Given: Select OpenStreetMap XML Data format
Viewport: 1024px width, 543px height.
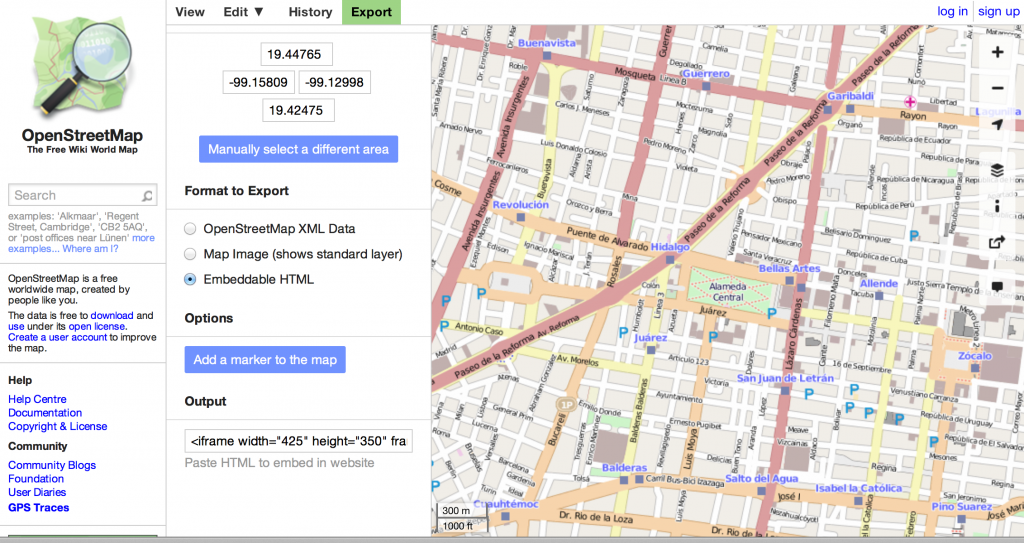Looking at the screenshot, I should point(190,229).
